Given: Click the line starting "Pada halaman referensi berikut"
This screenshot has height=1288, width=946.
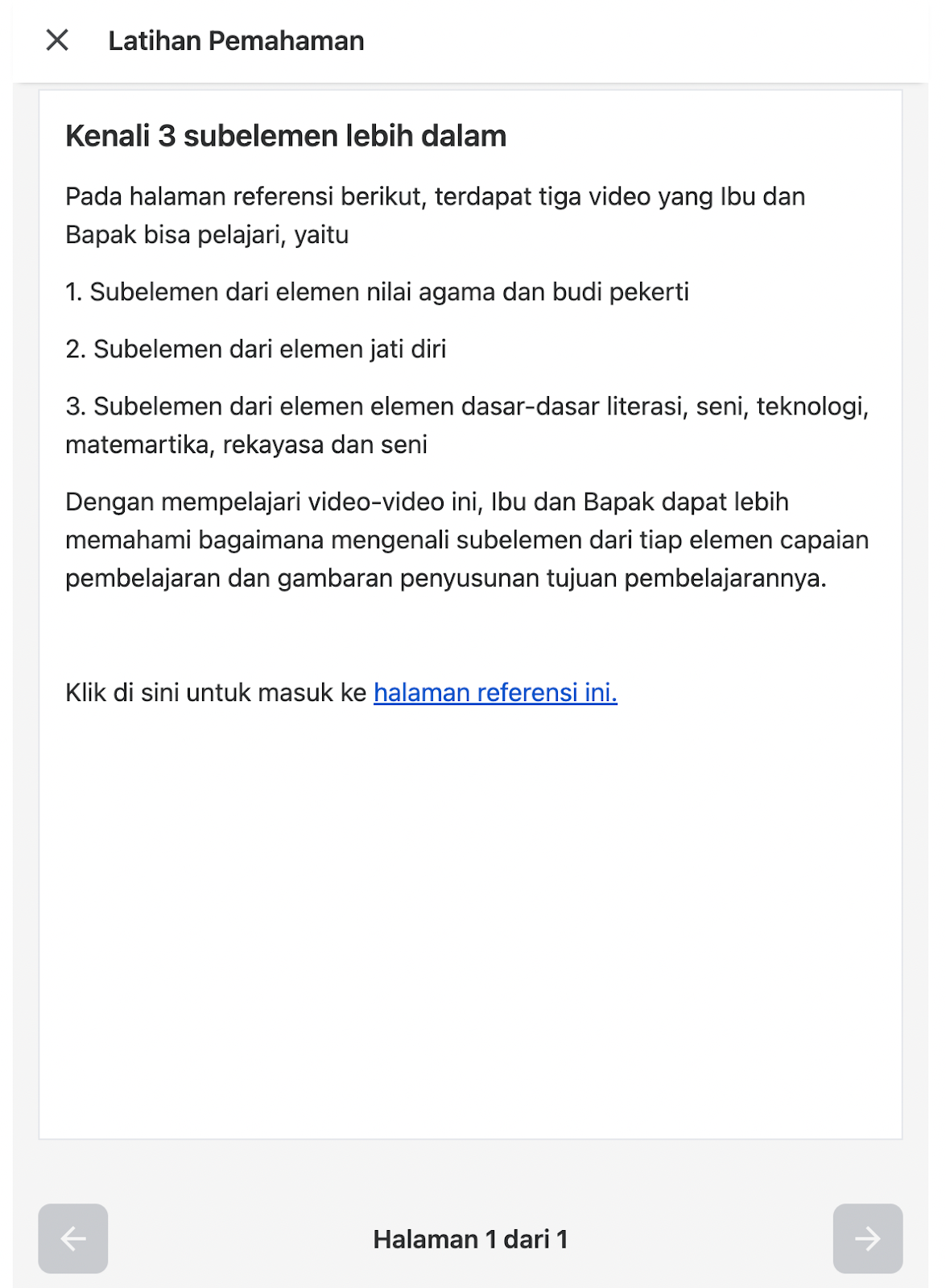Looking at the screenshot, I should [x=436, y=196].
